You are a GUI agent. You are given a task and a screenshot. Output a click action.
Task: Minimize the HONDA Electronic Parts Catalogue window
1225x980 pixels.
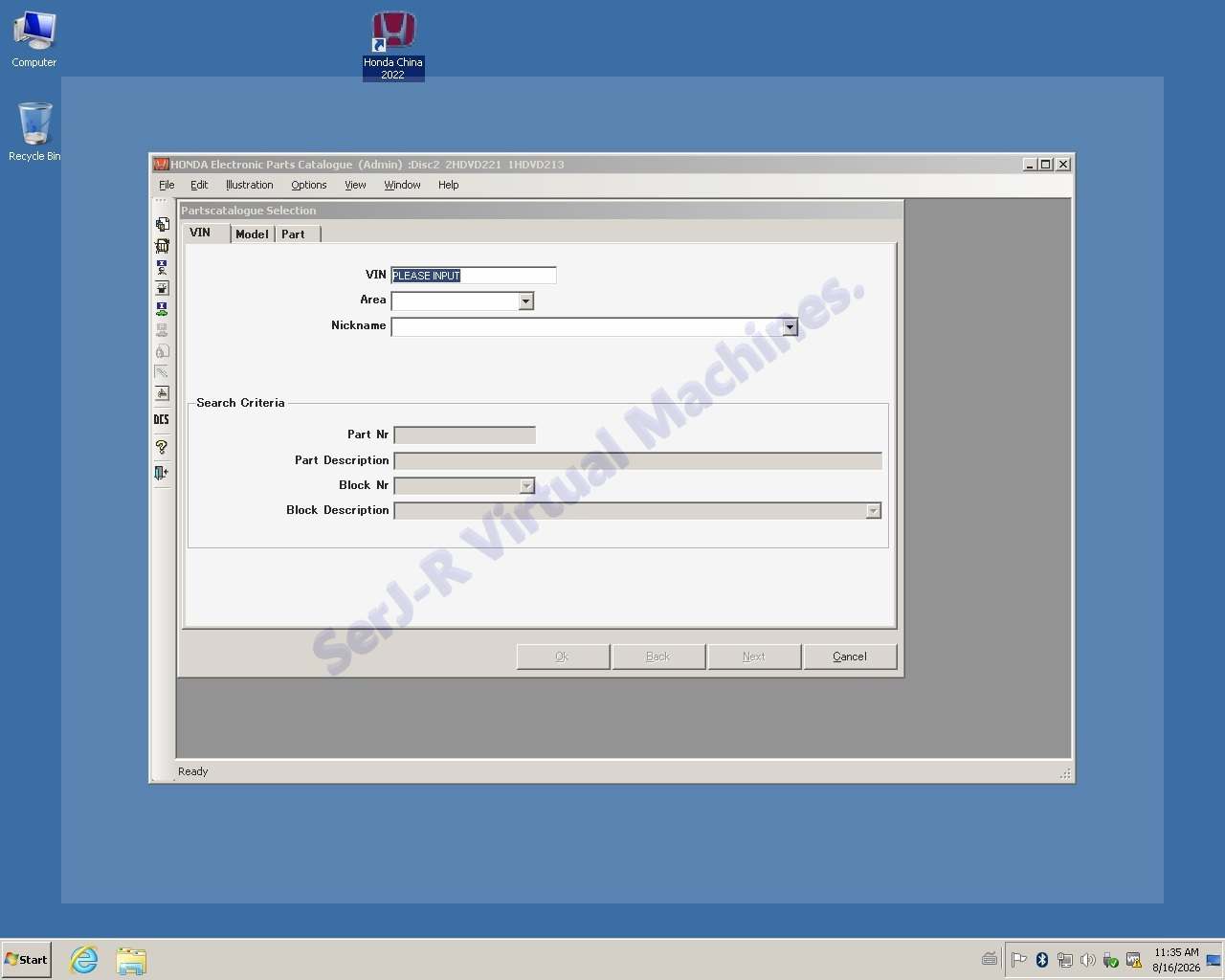(x=1030, y=165)
